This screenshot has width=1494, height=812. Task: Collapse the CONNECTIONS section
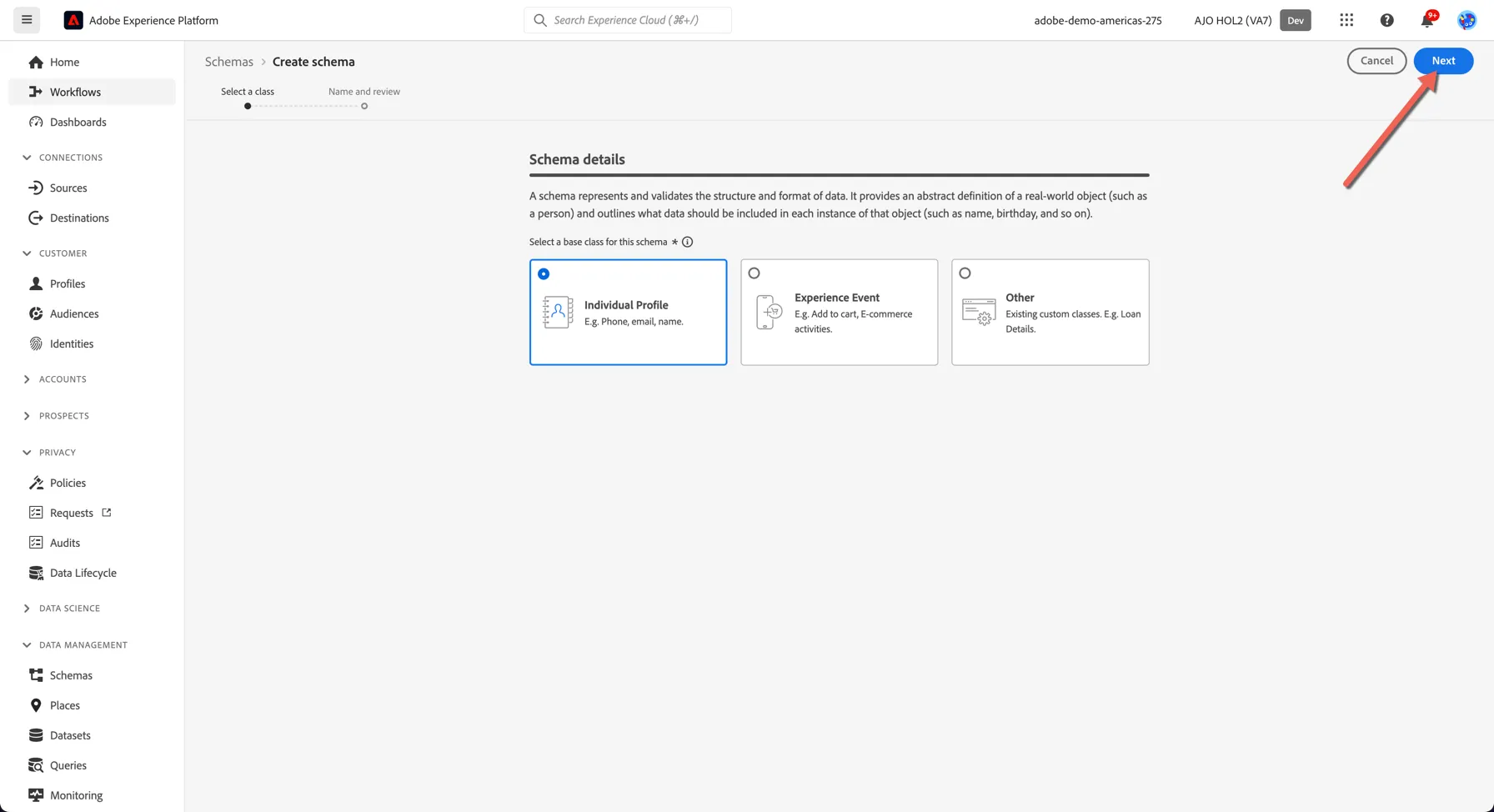27,158
